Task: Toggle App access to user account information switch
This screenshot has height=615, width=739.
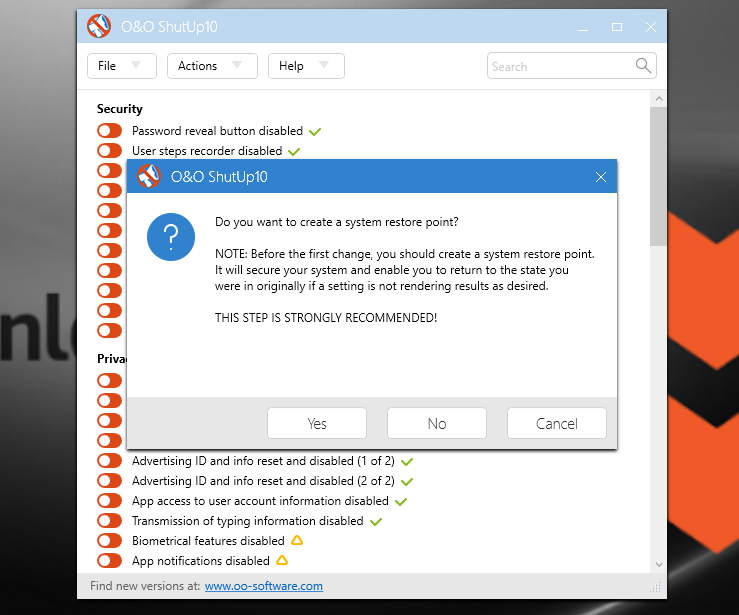Action: [109, 500]
